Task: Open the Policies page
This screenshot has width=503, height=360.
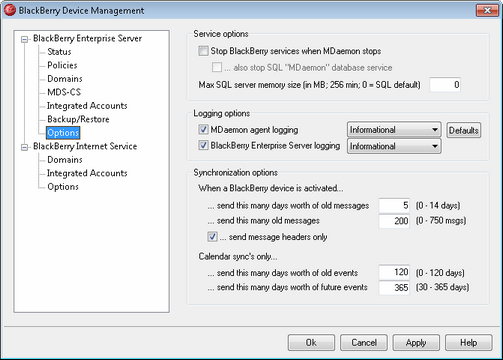Action: click(x=62, y=65)
